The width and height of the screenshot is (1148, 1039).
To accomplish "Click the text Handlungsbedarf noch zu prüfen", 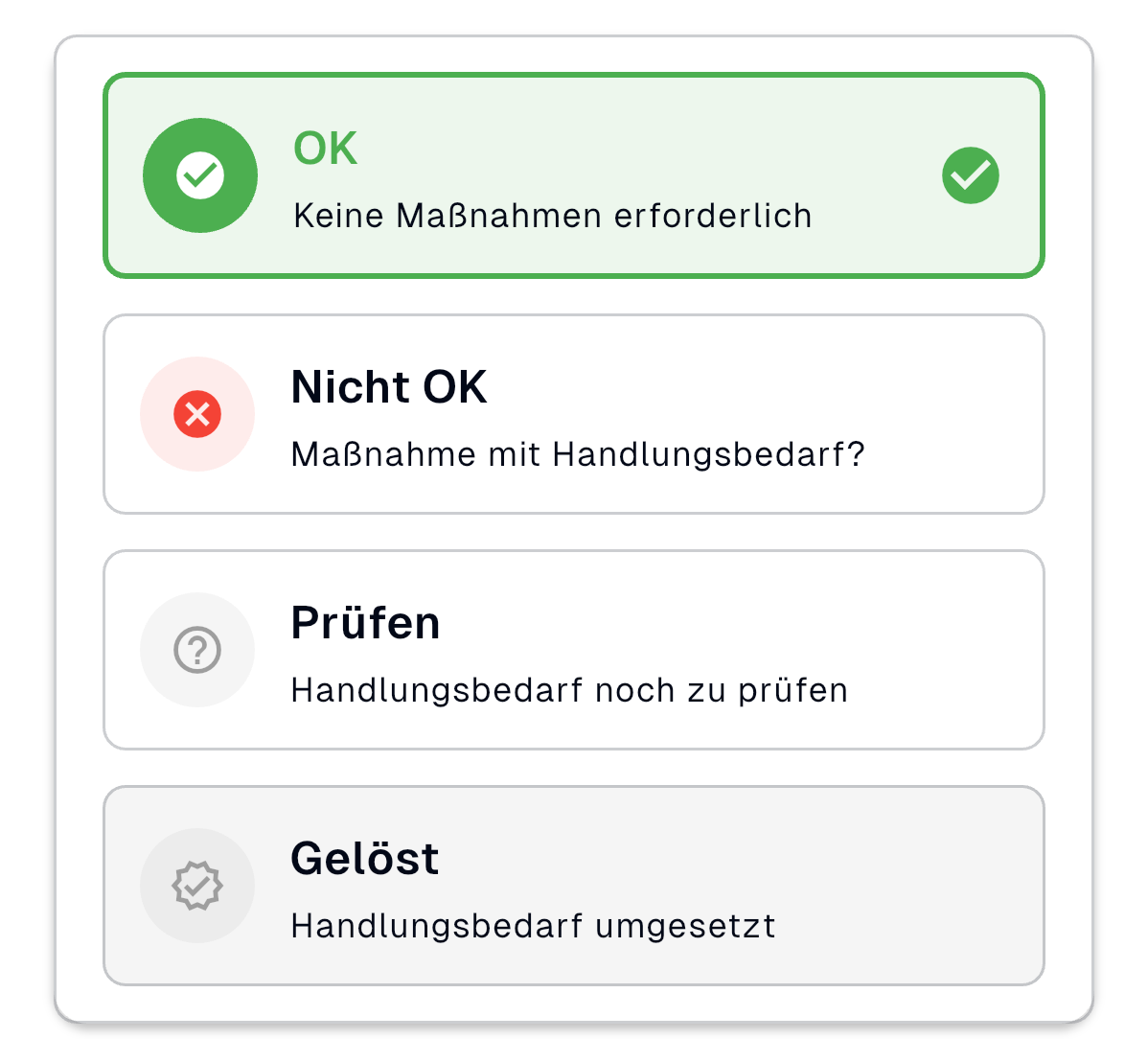I will coord(567,689).
